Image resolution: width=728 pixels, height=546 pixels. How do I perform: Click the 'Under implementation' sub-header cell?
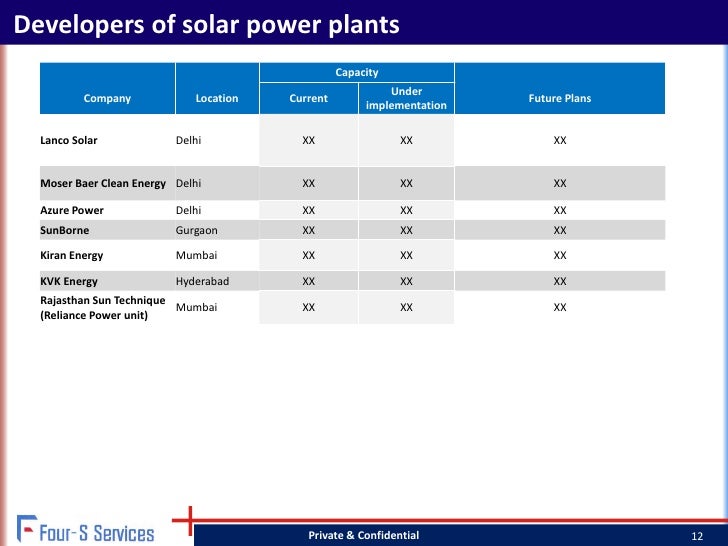406,98
